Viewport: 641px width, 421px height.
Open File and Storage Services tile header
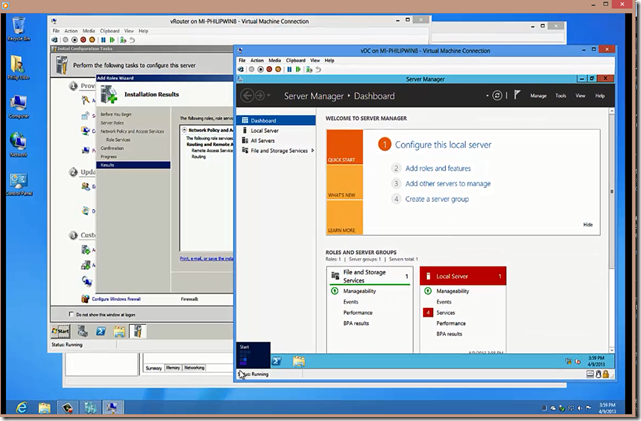(370, 276)
